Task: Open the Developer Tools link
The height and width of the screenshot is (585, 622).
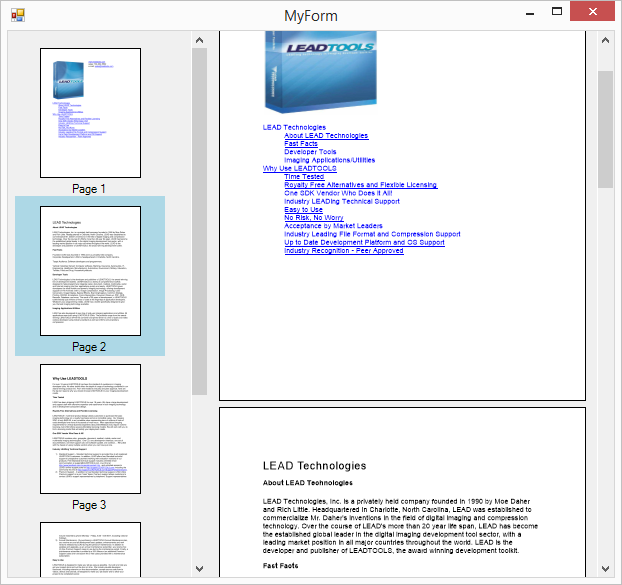Action: 310,152
